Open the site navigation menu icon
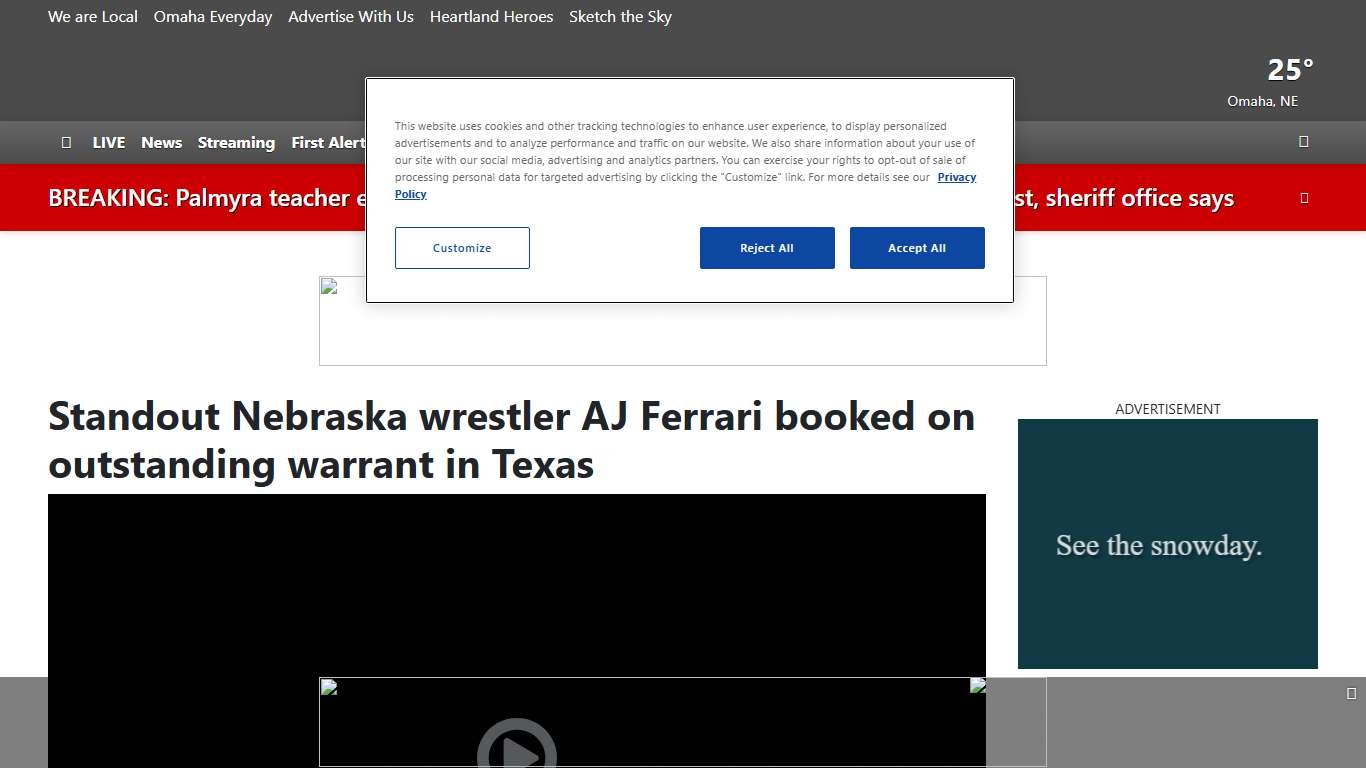This screenshot has height=768, width=1366. click(x=66, y=142)
